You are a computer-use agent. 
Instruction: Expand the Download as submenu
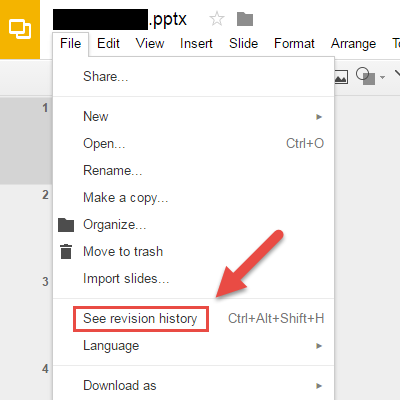coord(193,386)
